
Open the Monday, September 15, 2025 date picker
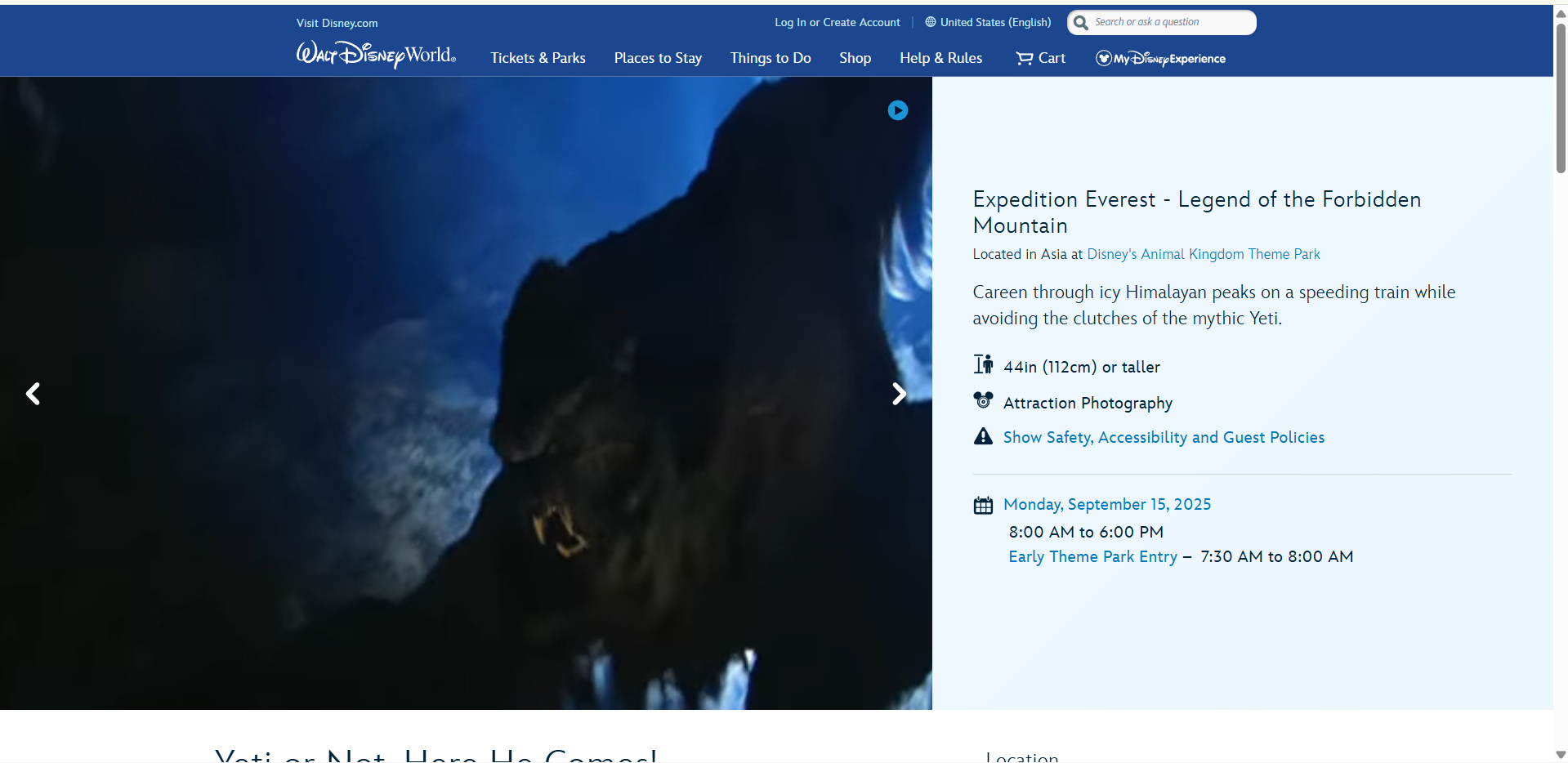pos(1106,505)
